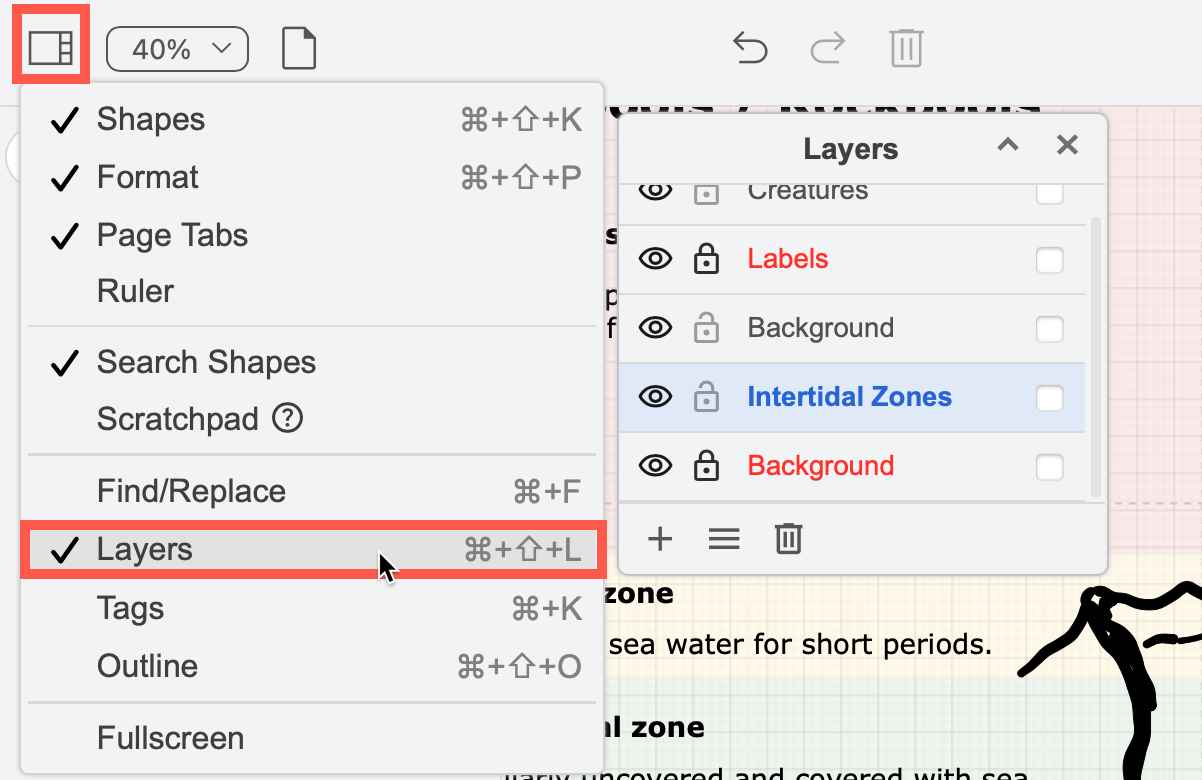Screen dimensions: 1202x780
Task: Redo the last action
Action: tap(827, 47)
